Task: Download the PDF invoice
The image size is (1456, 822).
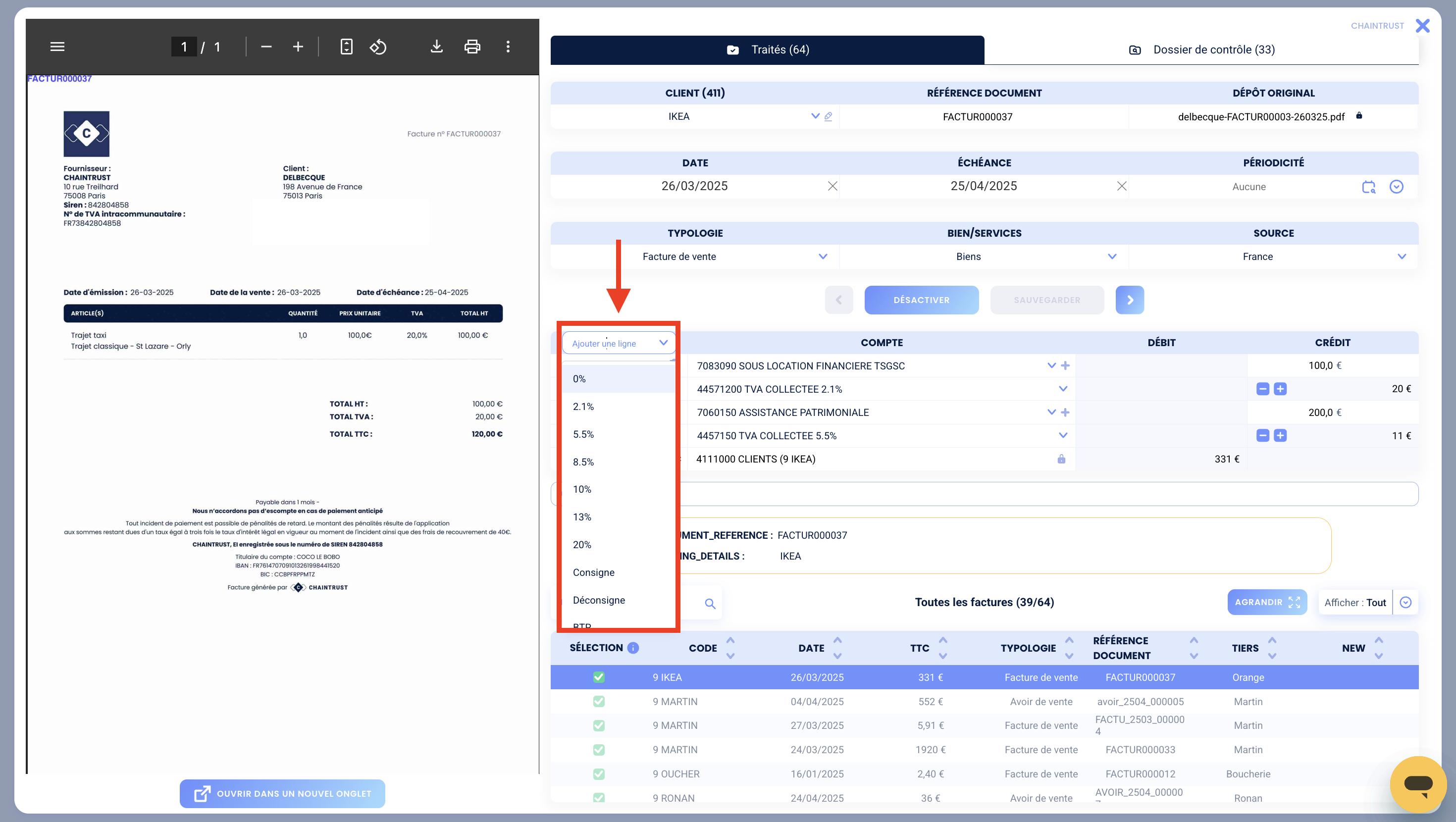Action: click(x=436, y=47)
